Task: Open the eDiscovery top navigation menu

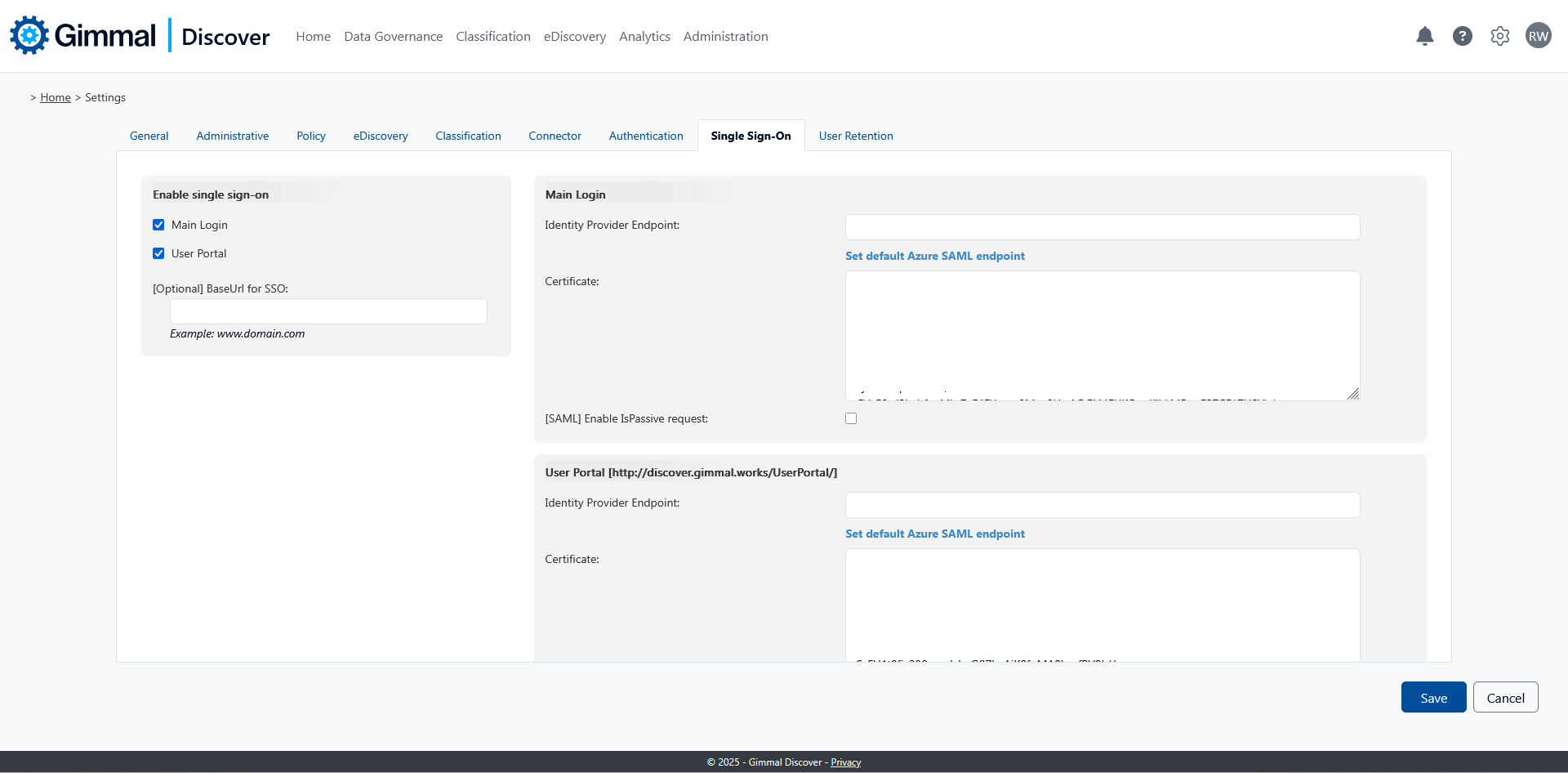Action: [574, 37]
